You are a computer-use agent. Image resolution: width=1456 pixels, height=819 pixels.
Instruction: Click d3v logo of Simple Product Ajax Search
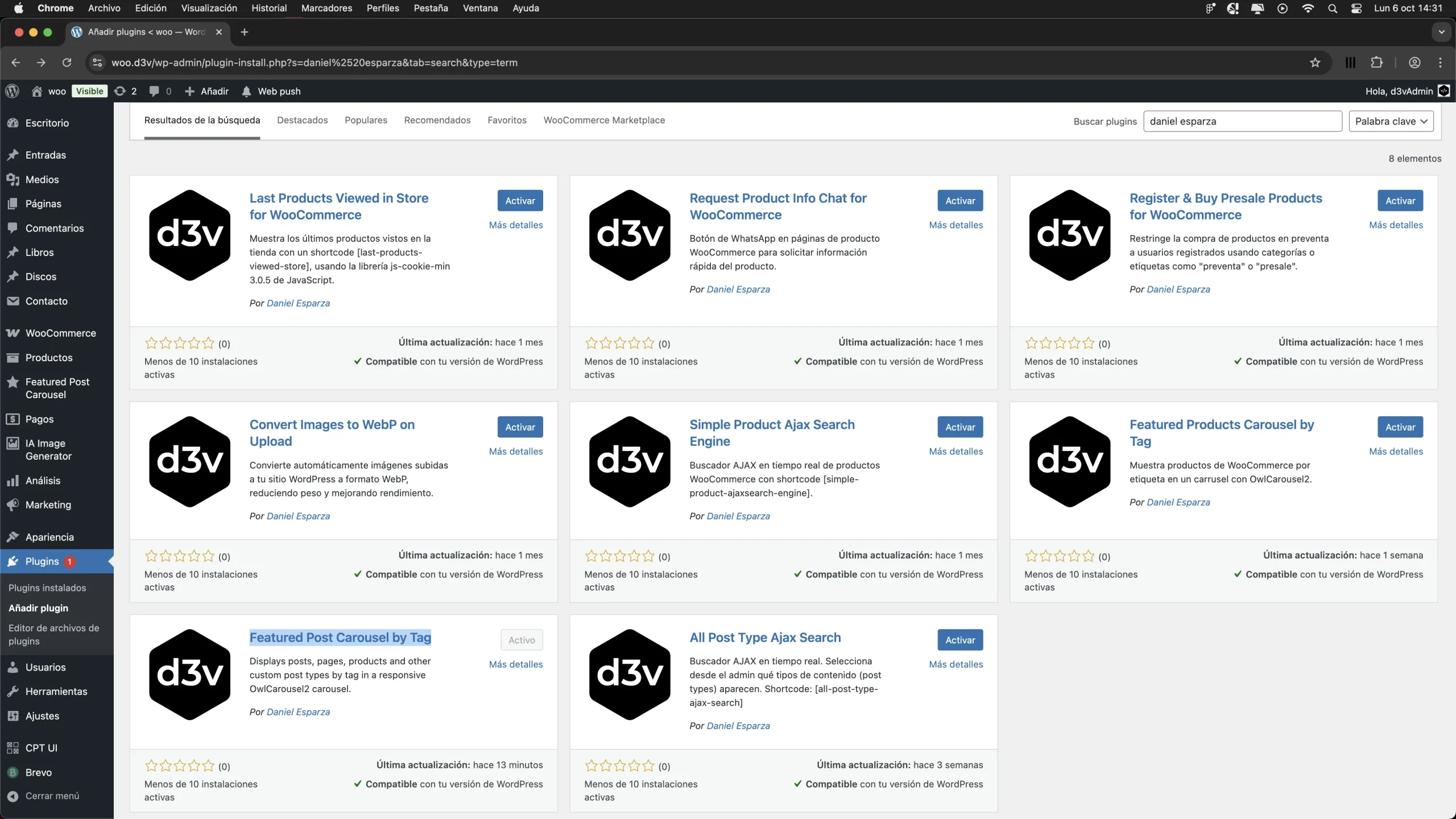630,461
